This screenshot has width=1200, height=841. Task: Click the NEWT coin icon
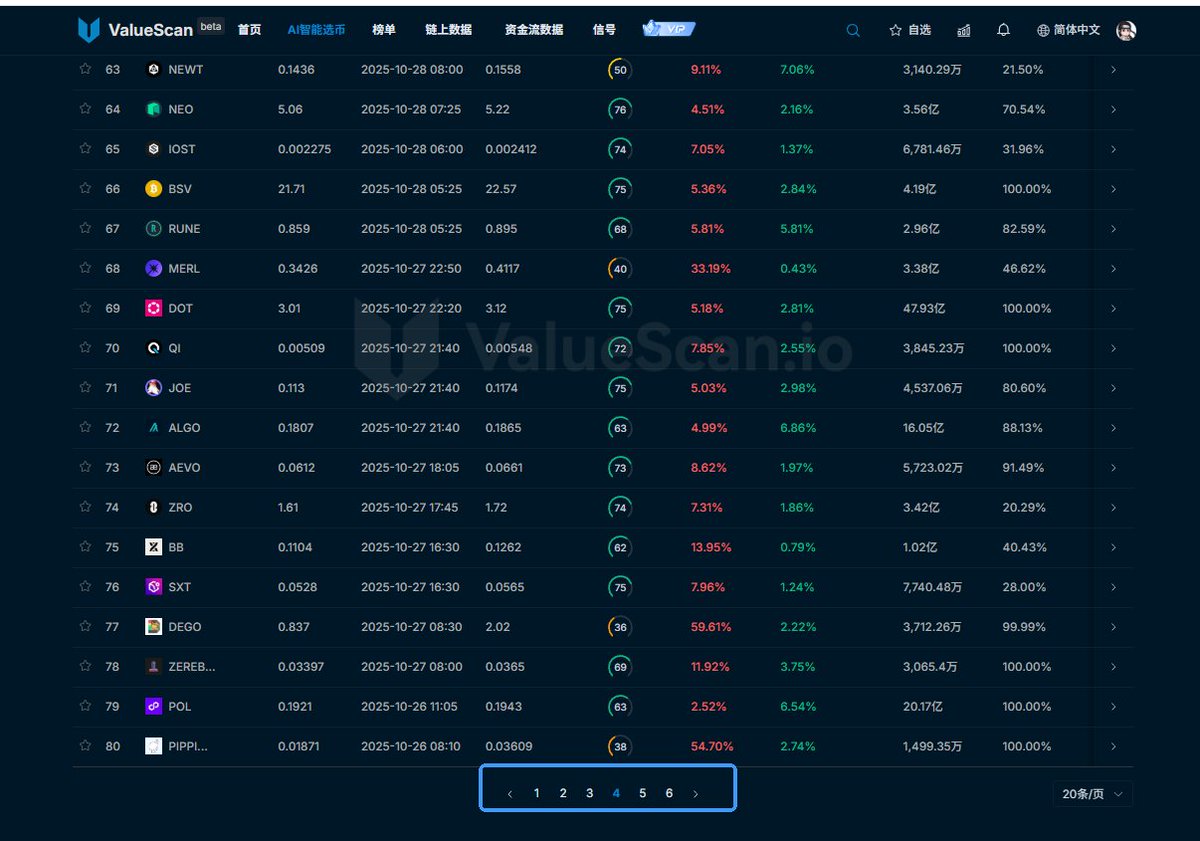pyautogui.click(x=153, y=69)
